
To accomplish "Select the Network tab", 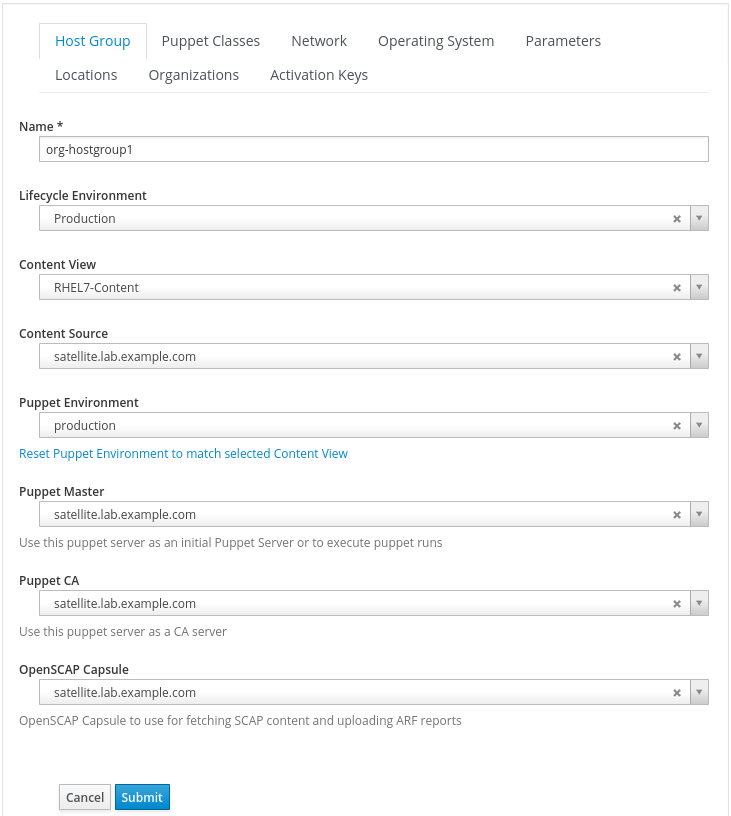I will click(319, 41).
